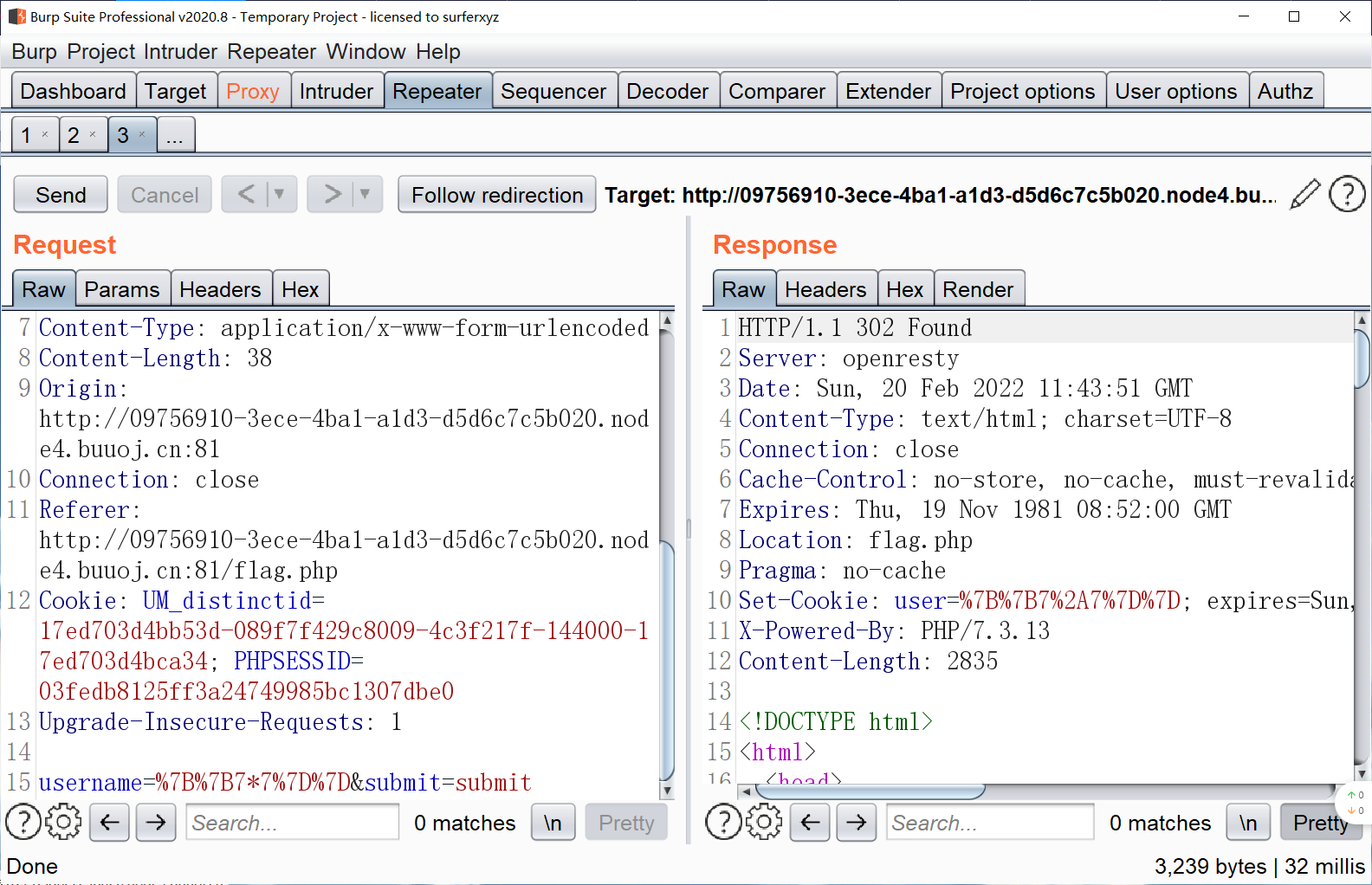Switch to the Extender tab
Image resolution: width=1372 pixels, height=885 pixels.
[889, 91]
